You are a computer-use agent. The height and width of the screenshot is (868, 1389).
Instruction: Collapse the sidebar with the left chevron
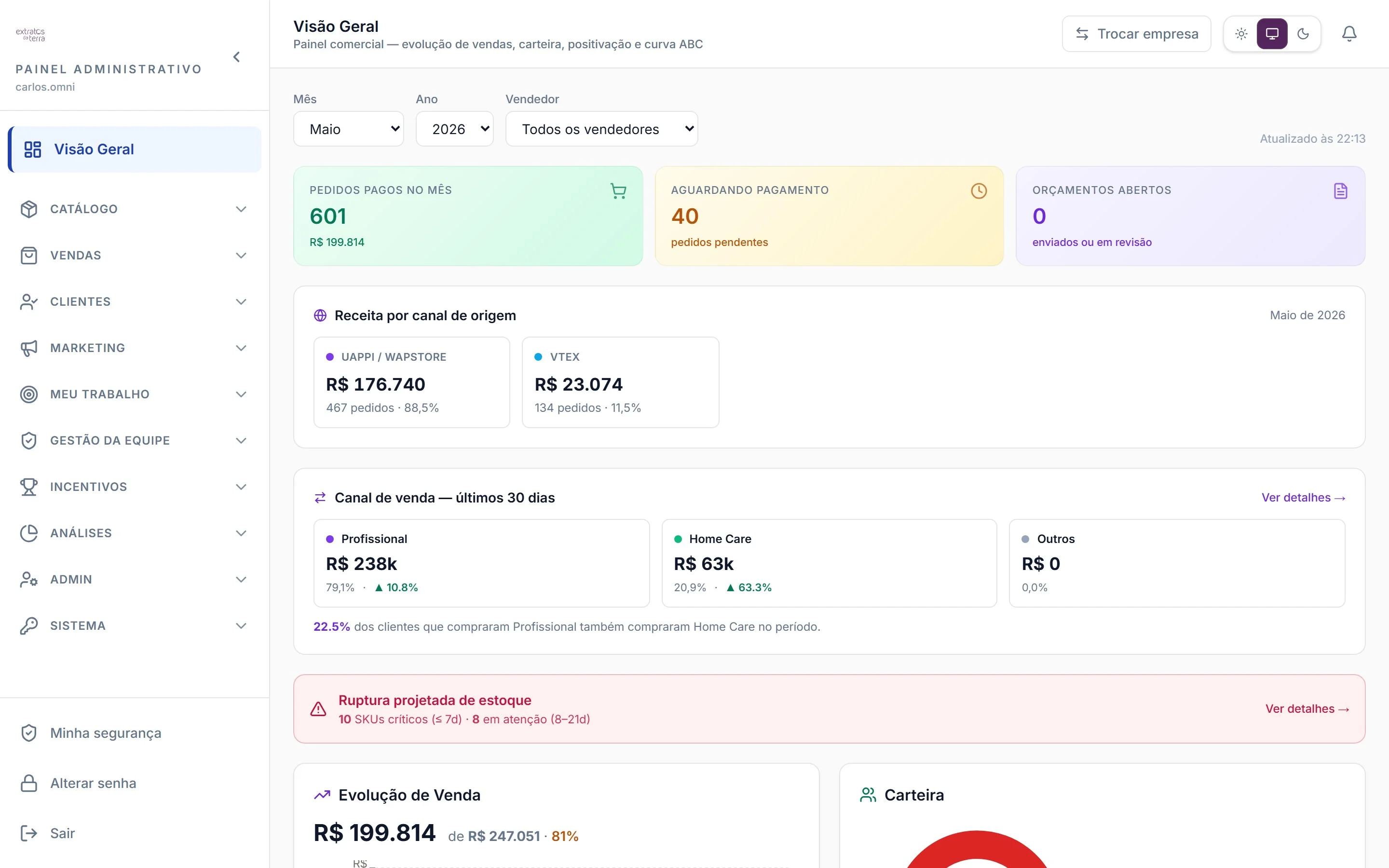pos(236,57)
